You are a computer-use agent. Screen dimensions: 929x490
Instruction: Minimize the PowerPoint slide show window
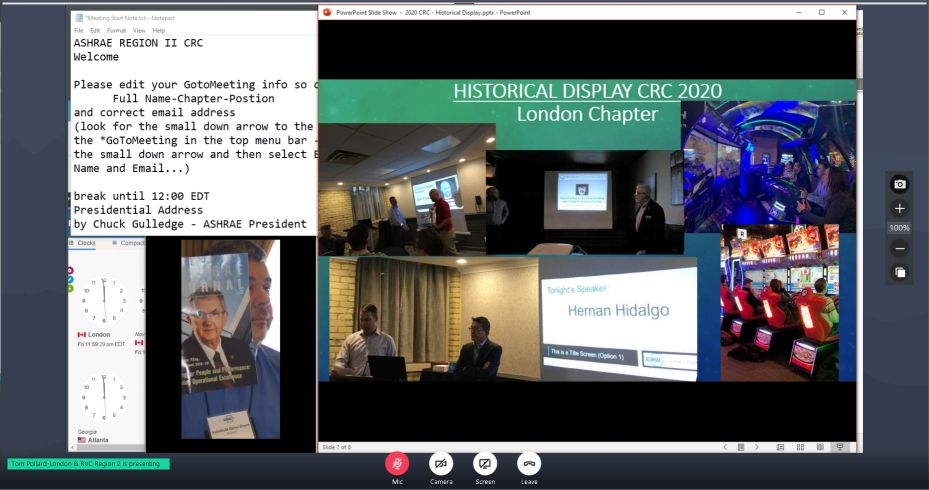click(799, 12)
